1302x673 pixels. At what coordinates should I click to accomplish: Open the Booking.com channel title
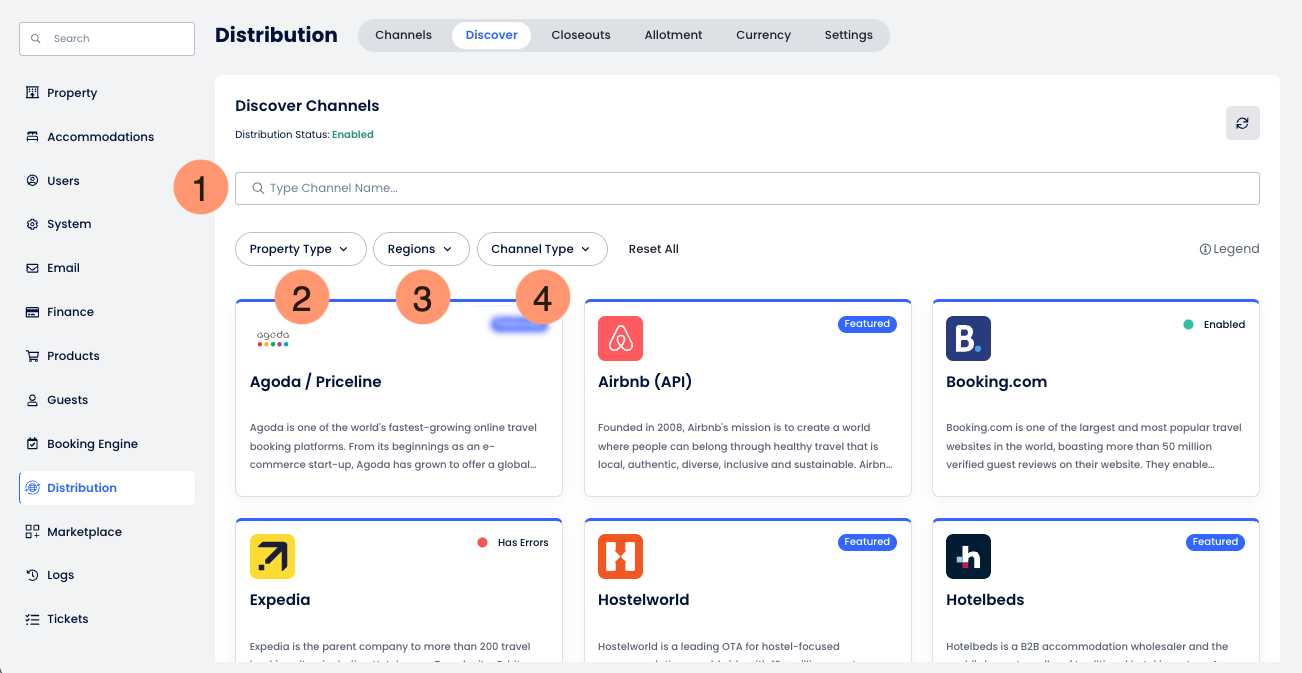coord(996,382)
